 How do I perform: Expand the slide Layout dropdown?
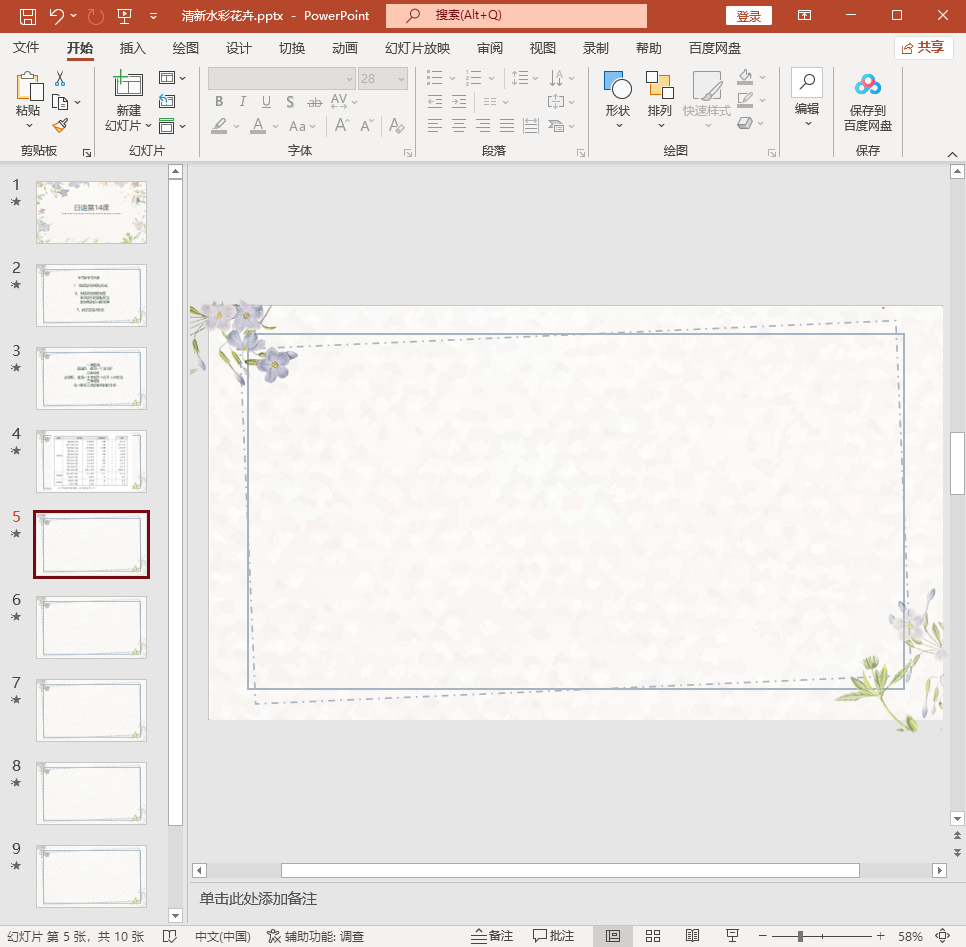click(172, 78)
